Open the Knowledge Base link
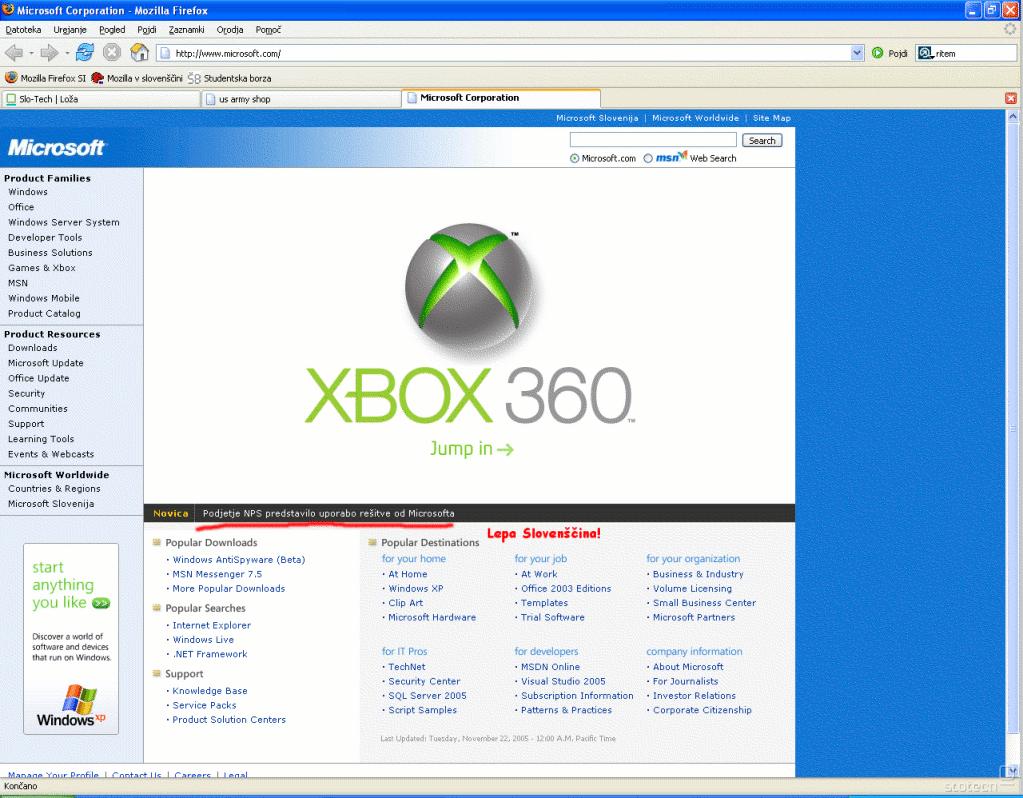The image size is (1023, 798). point(209,691)
